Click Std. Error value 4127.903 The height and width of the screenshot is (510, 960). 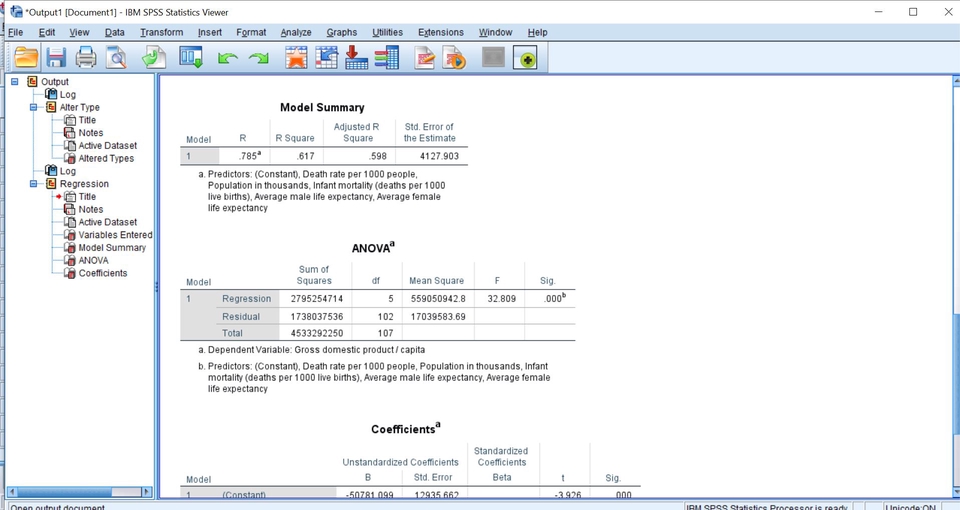pos(439,156)
